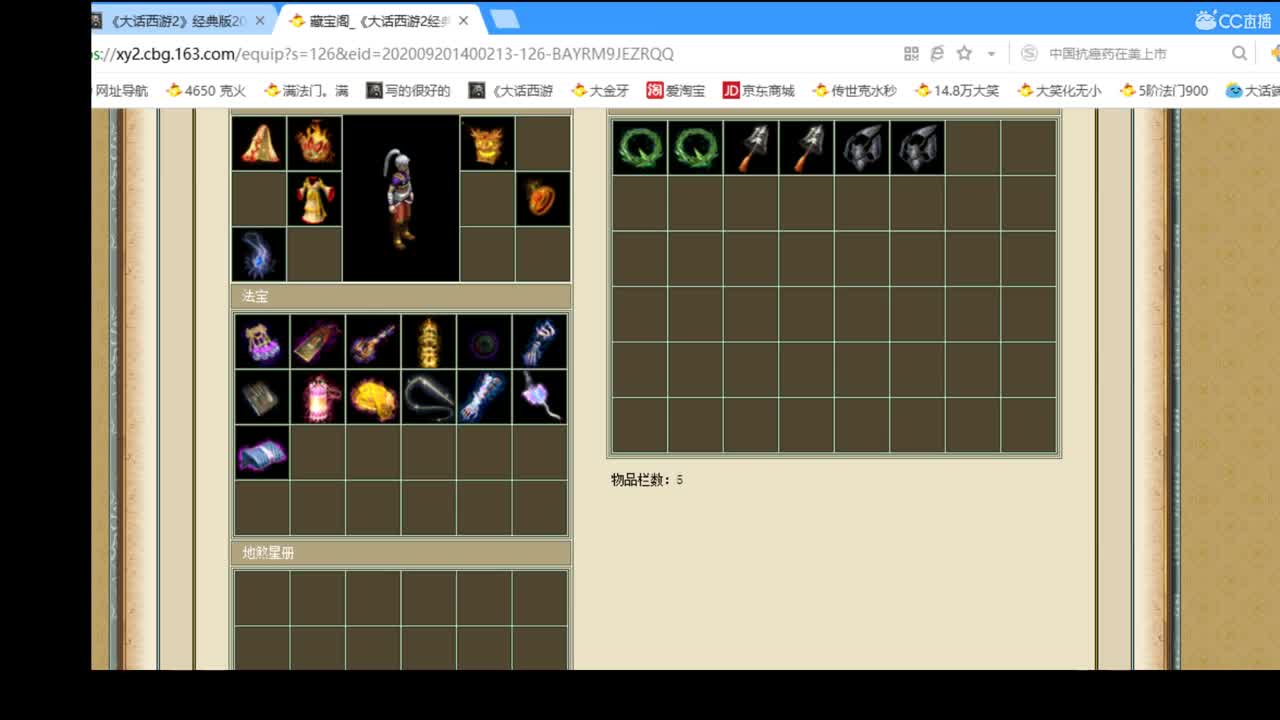The height and width of the screenshot is (720, 1280).
Task: Select the golden cloud treasure icon
Action: coord(373,397)
